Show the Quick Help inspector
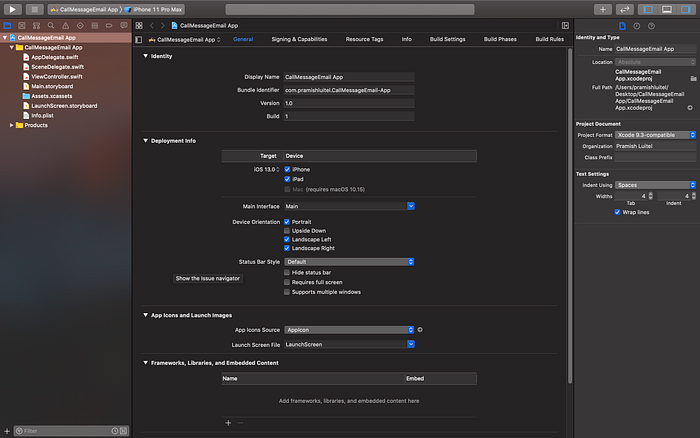This screenshot has width=700, height=438. [651, 26]
